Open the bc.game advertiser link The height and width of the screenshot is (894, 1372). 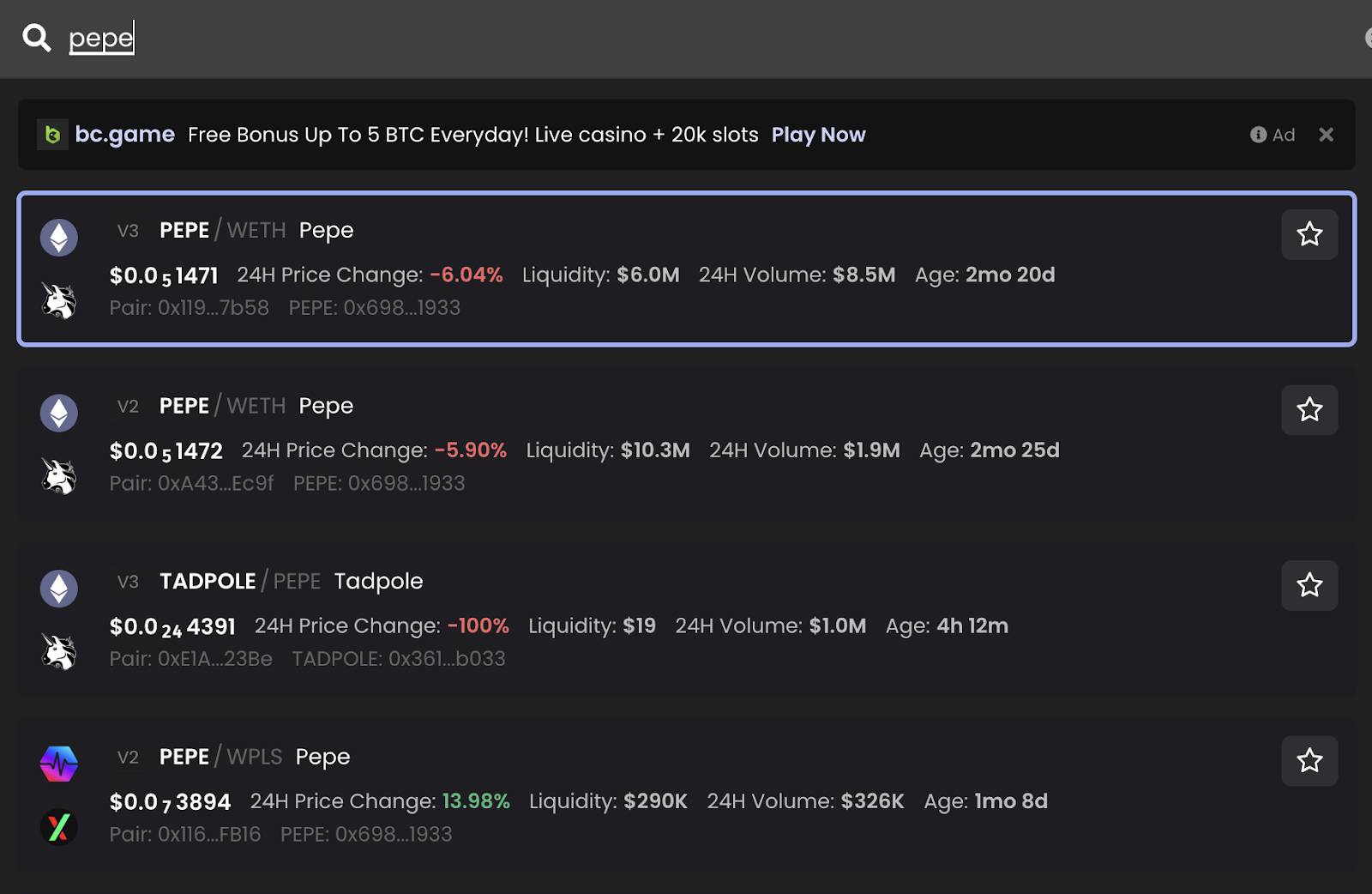coord(124,135)
